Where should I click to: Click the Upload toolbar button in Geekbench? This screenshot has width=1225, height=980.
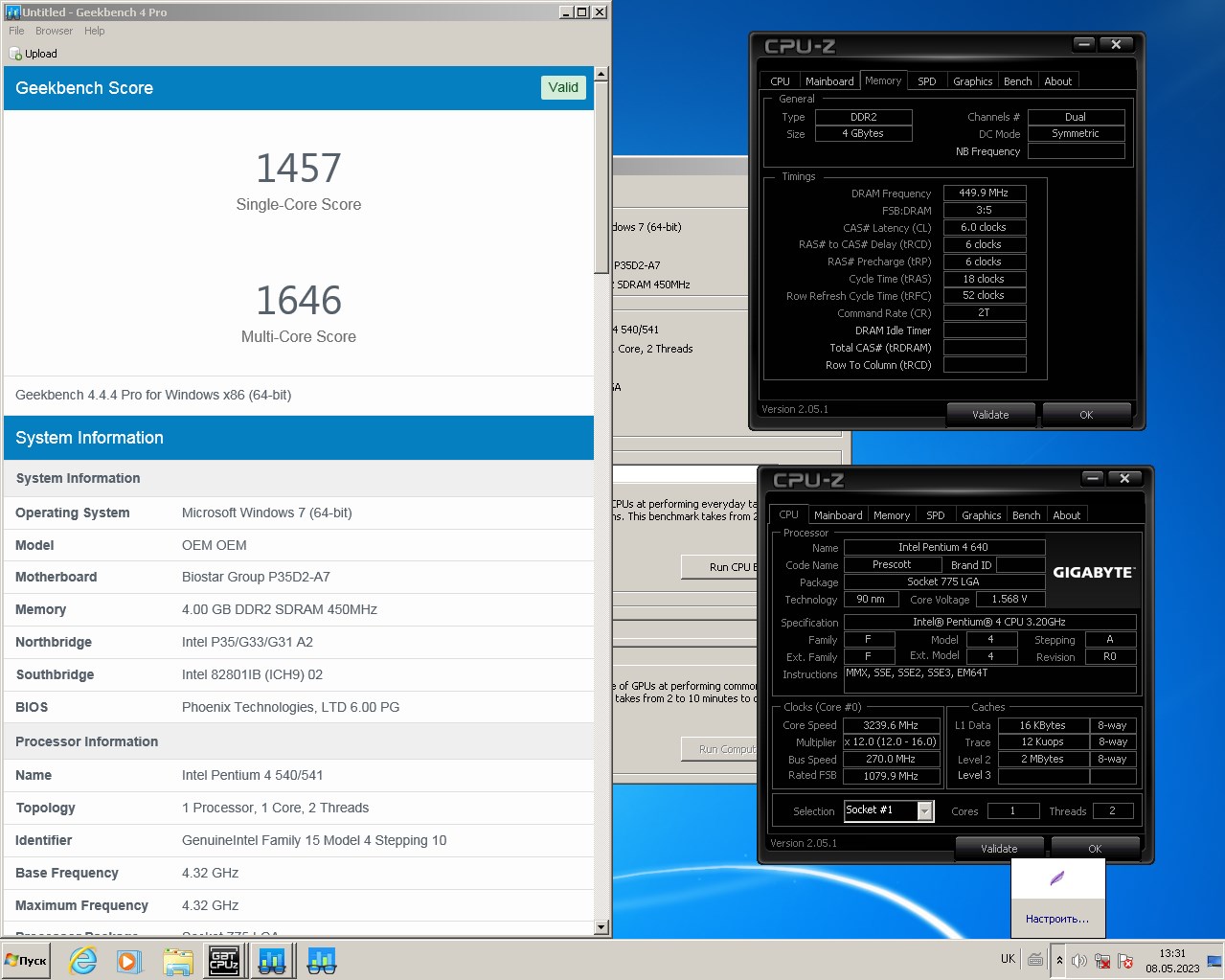coord(34,54)
